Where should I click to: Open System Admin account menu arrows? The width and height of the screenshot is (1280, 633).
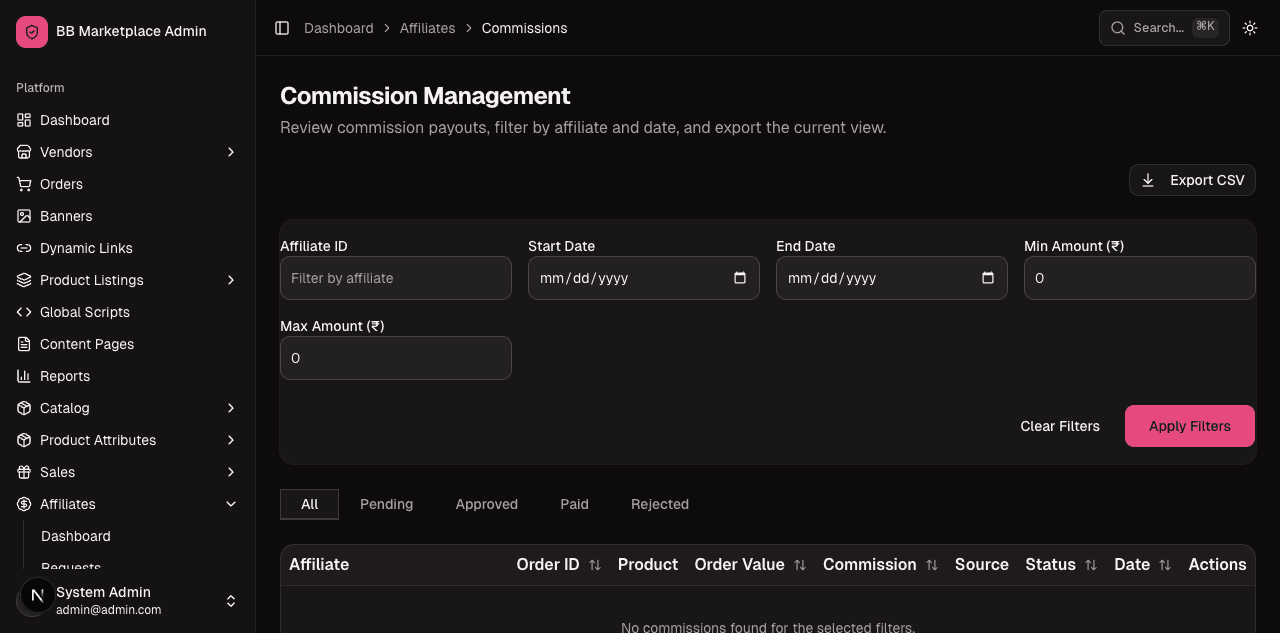tap(231, 601)
